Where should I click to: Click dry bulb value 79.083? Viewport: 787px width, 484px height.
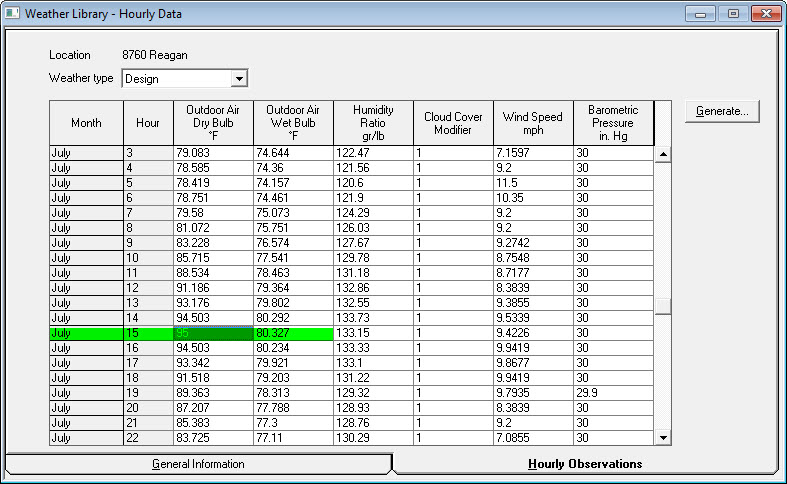click(213, 153)
